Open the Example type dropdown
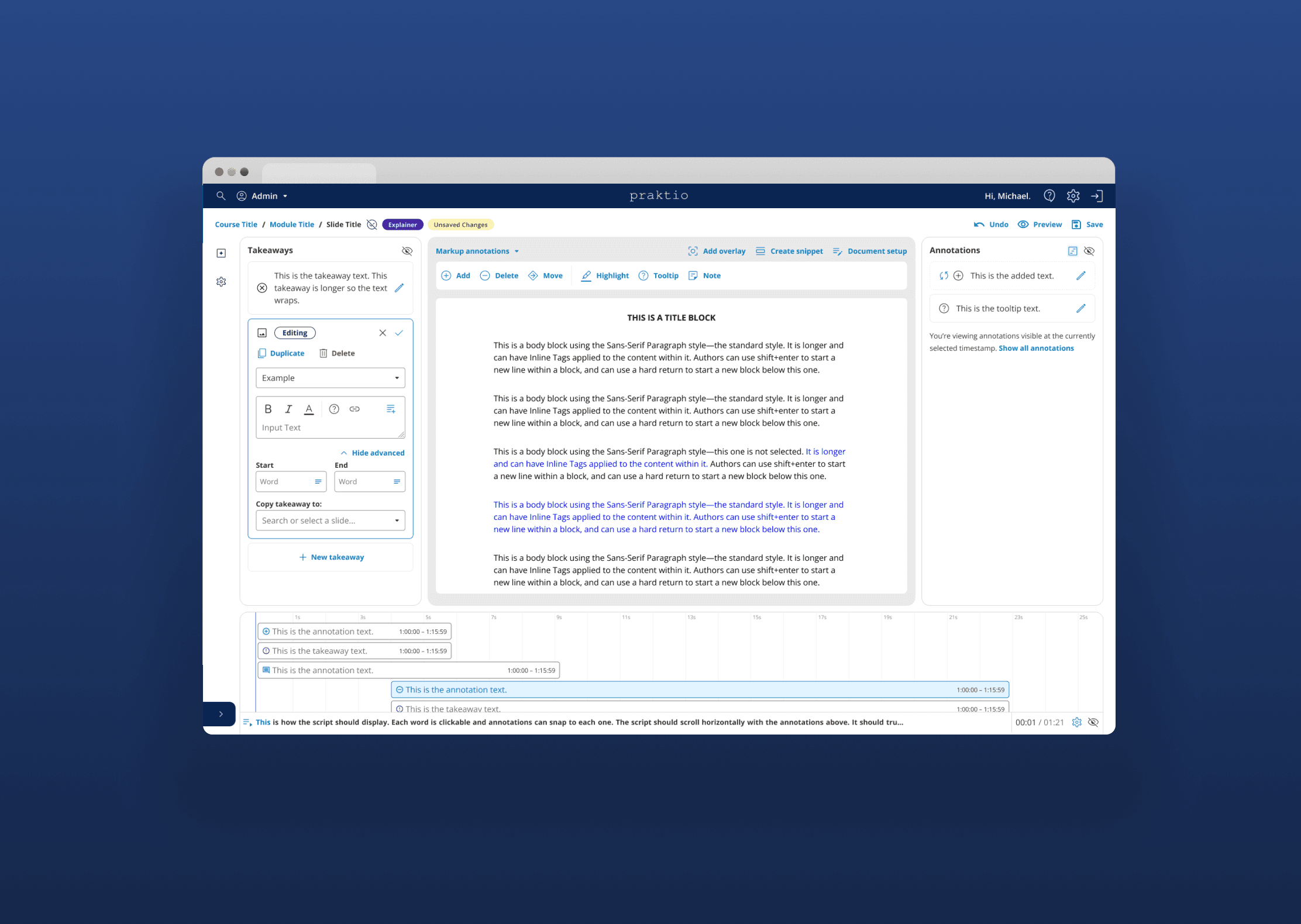The width and height of the screenshot is (1301, 924). click(330, 378)
